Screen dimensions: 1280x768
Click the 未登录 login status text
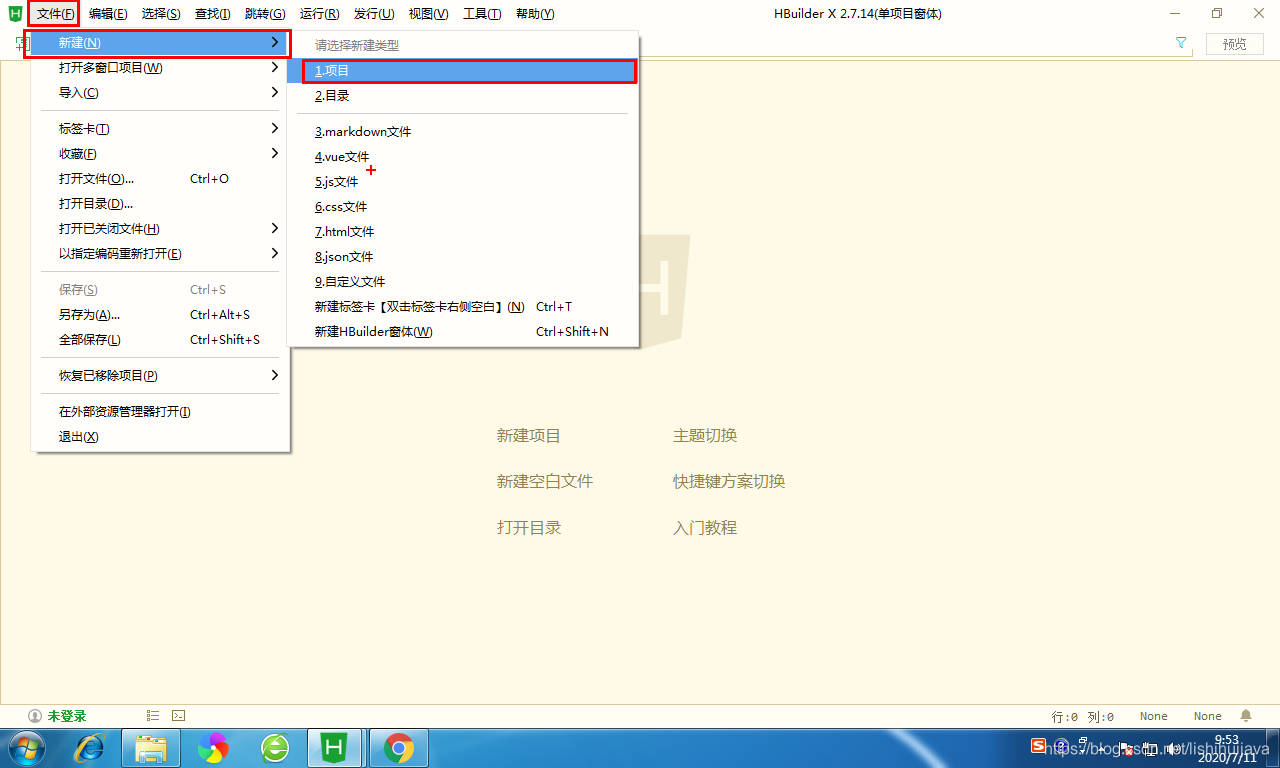tap(67, 716)
